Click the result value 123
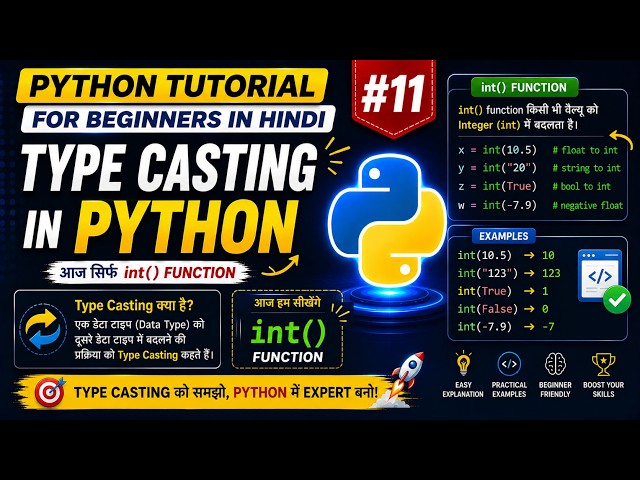 551,273
